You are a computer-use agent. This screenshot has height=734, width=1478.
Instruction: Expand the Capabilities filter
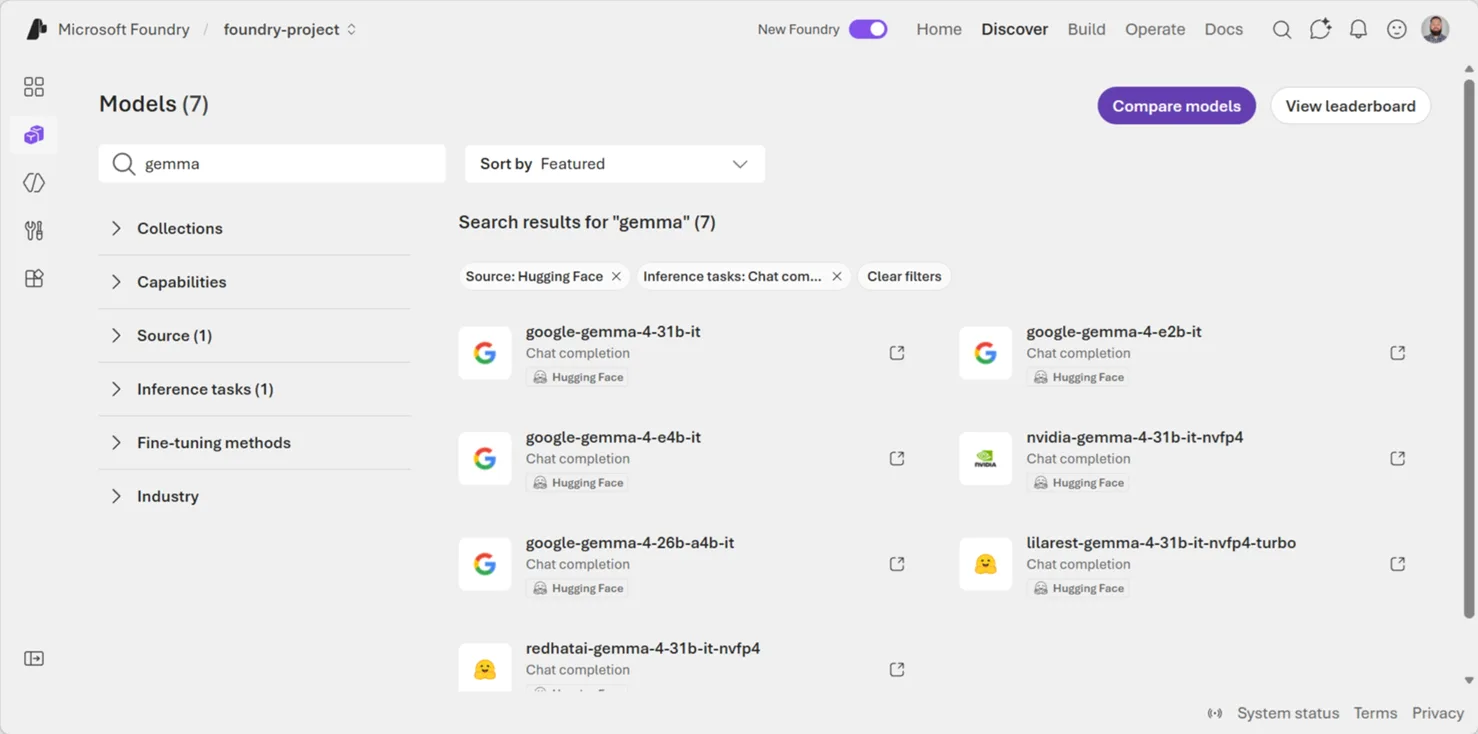tap(255, 282)
